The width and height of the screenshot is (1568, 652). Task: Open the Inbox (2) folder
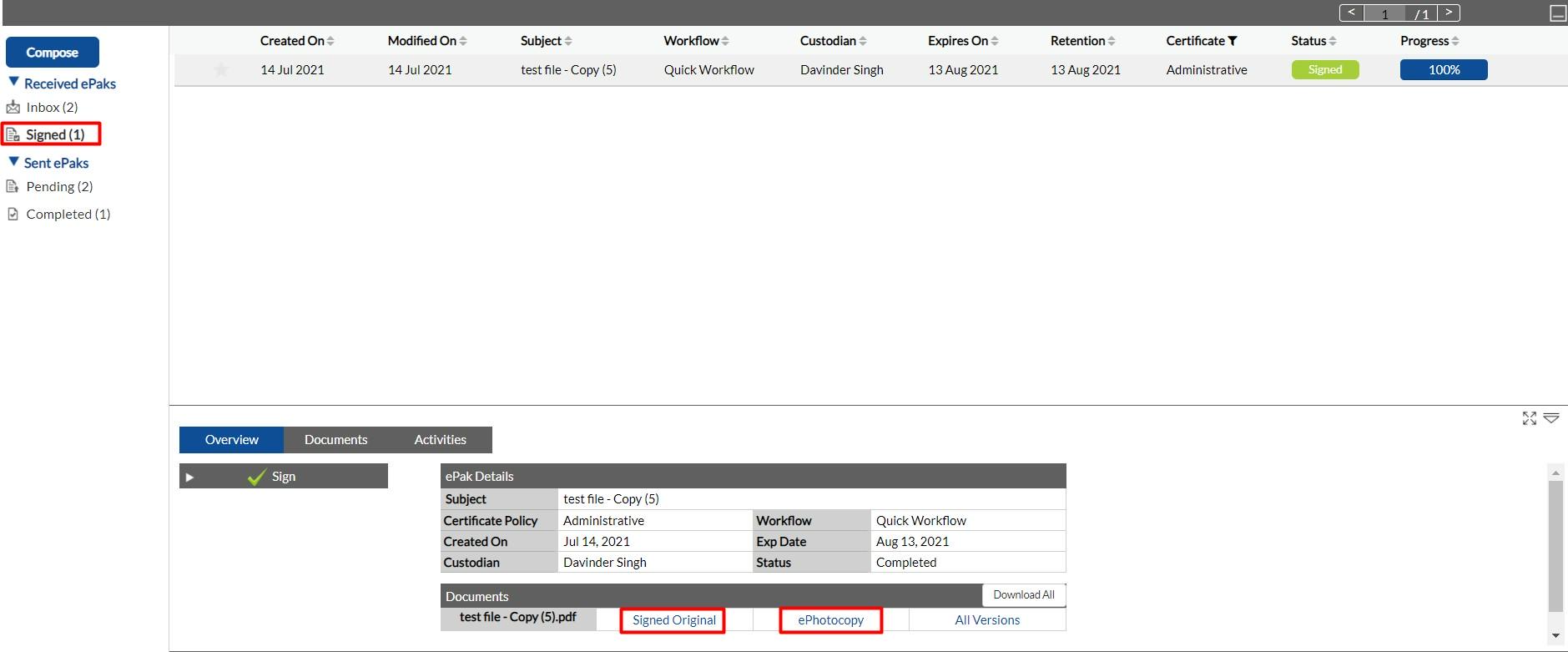[x=52, y=107]
